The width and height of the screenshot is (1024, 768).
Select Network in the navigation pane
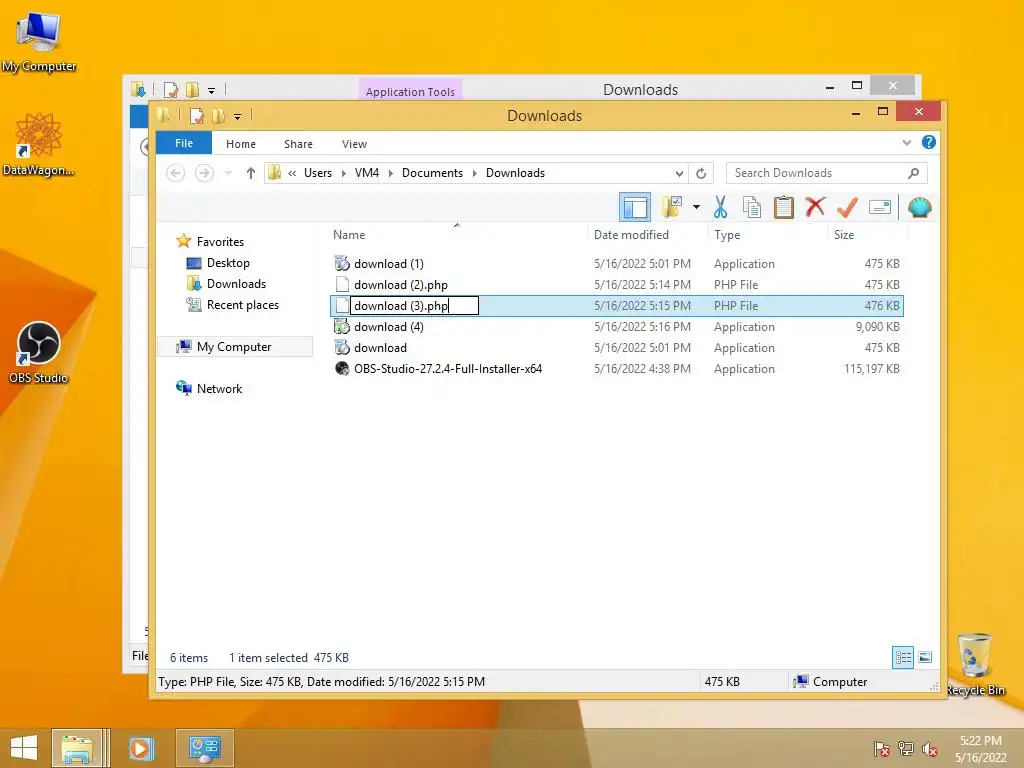coord(219,389)
